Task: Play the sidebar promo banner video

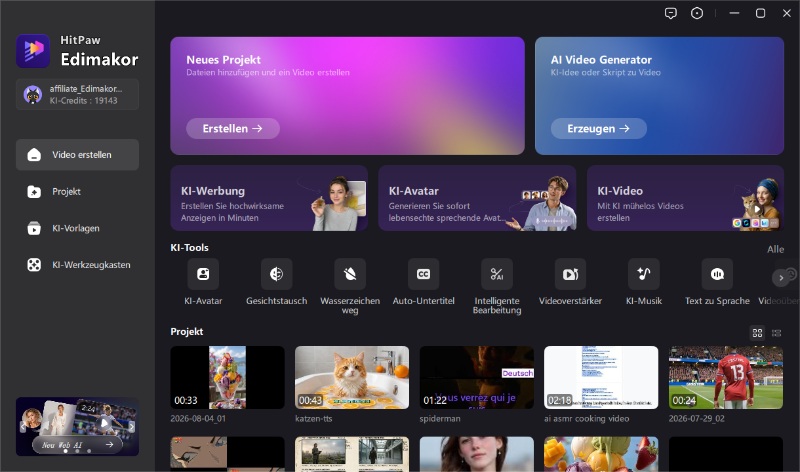Action: (104, 424)
